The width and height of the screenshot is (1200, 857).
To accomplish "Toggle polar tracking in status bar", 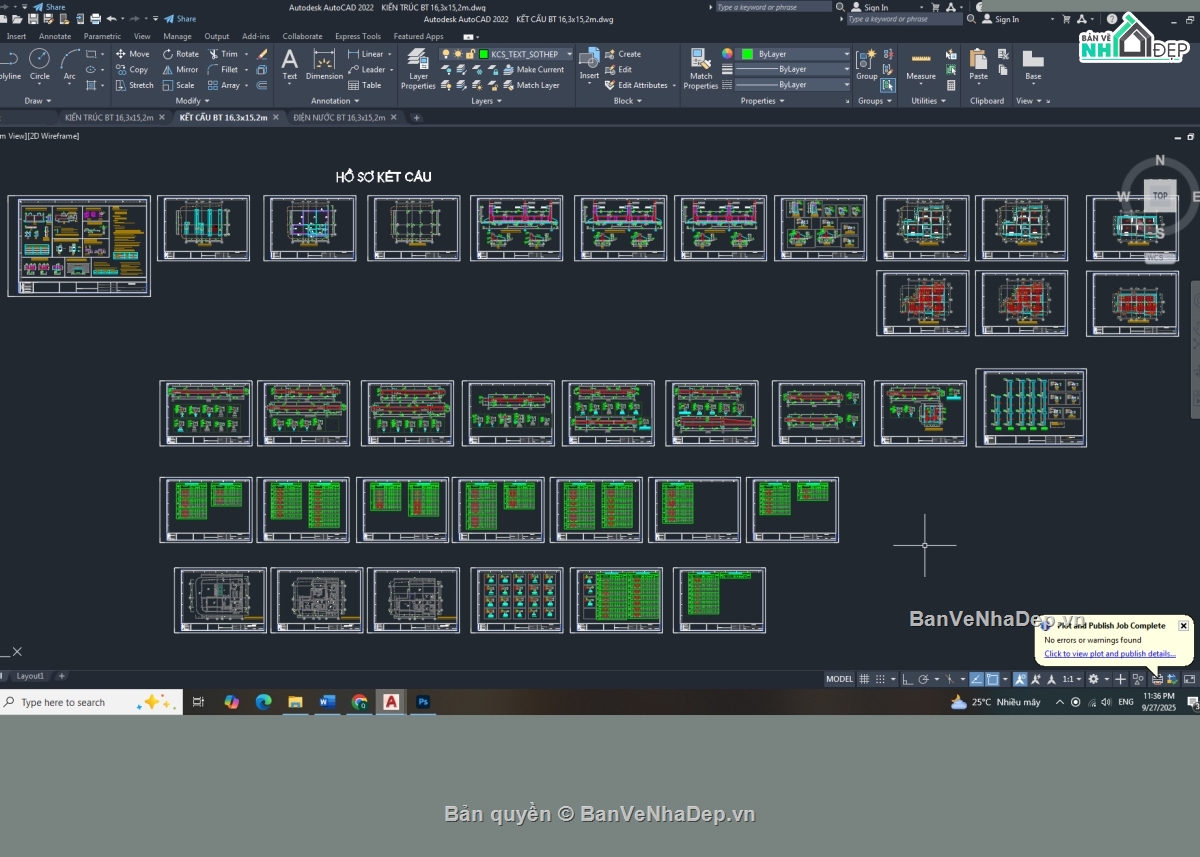I will click(923, 679).
